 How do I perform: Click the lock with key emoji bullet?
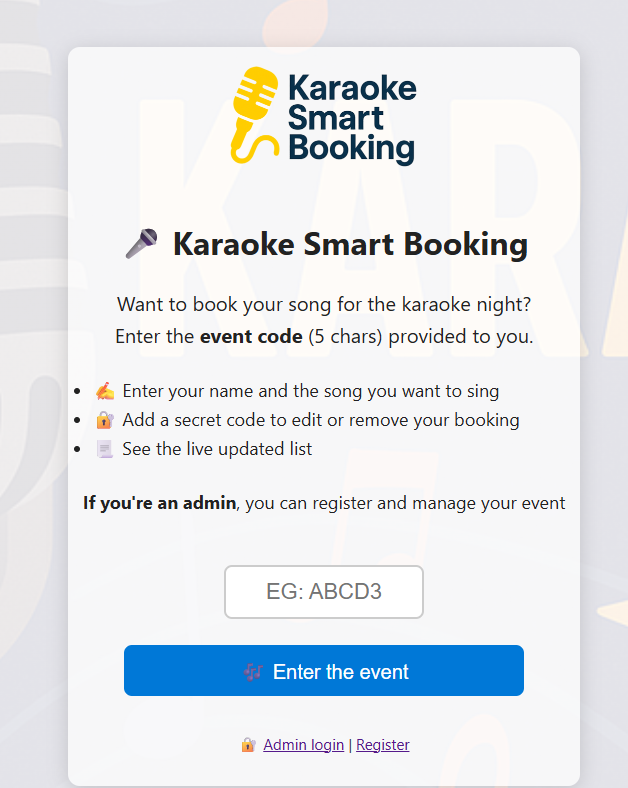[105, 420]
